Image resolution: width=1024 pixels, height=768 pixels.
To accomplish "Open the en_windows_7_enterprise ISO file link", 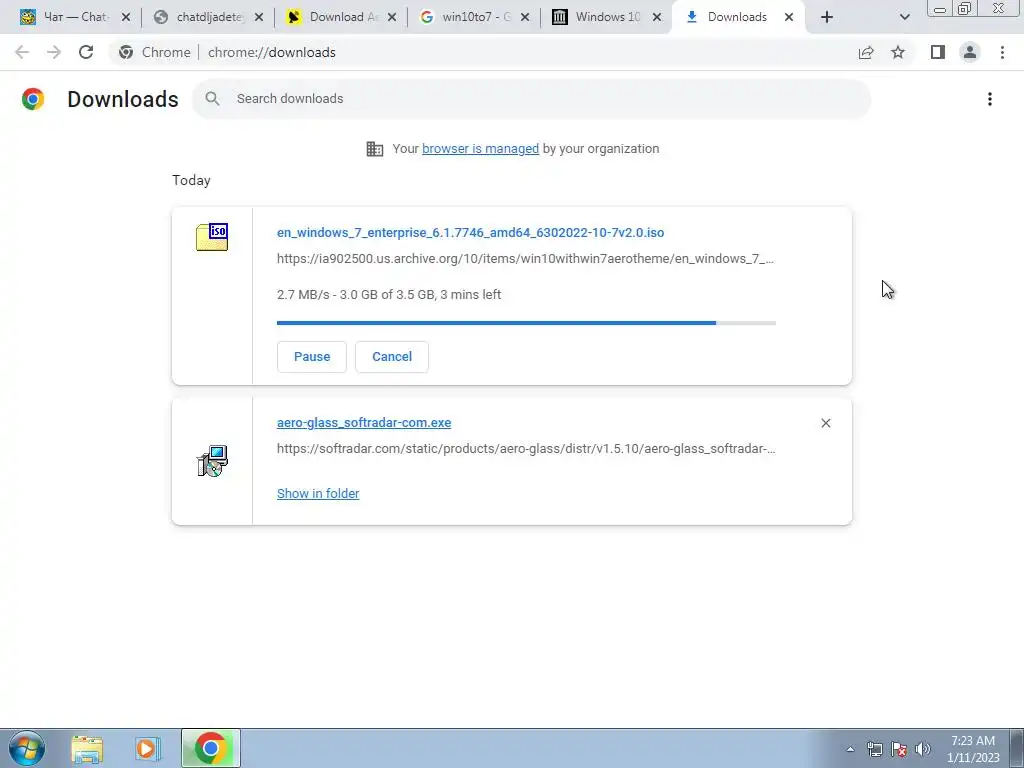I will pyautogui.click(x=470, y=232).
